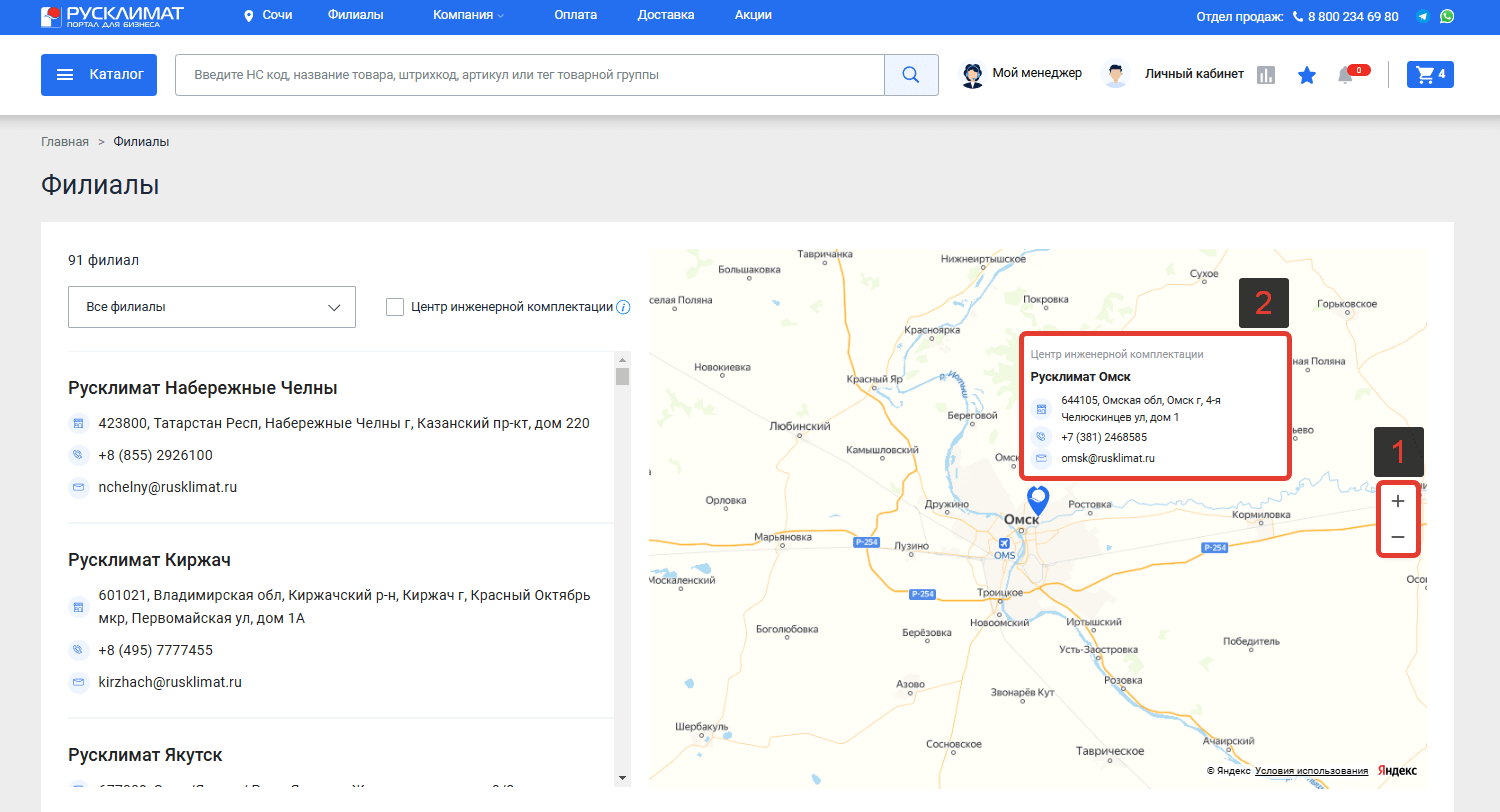Click the Naberezhnye Chelny address text

[344, 423]
